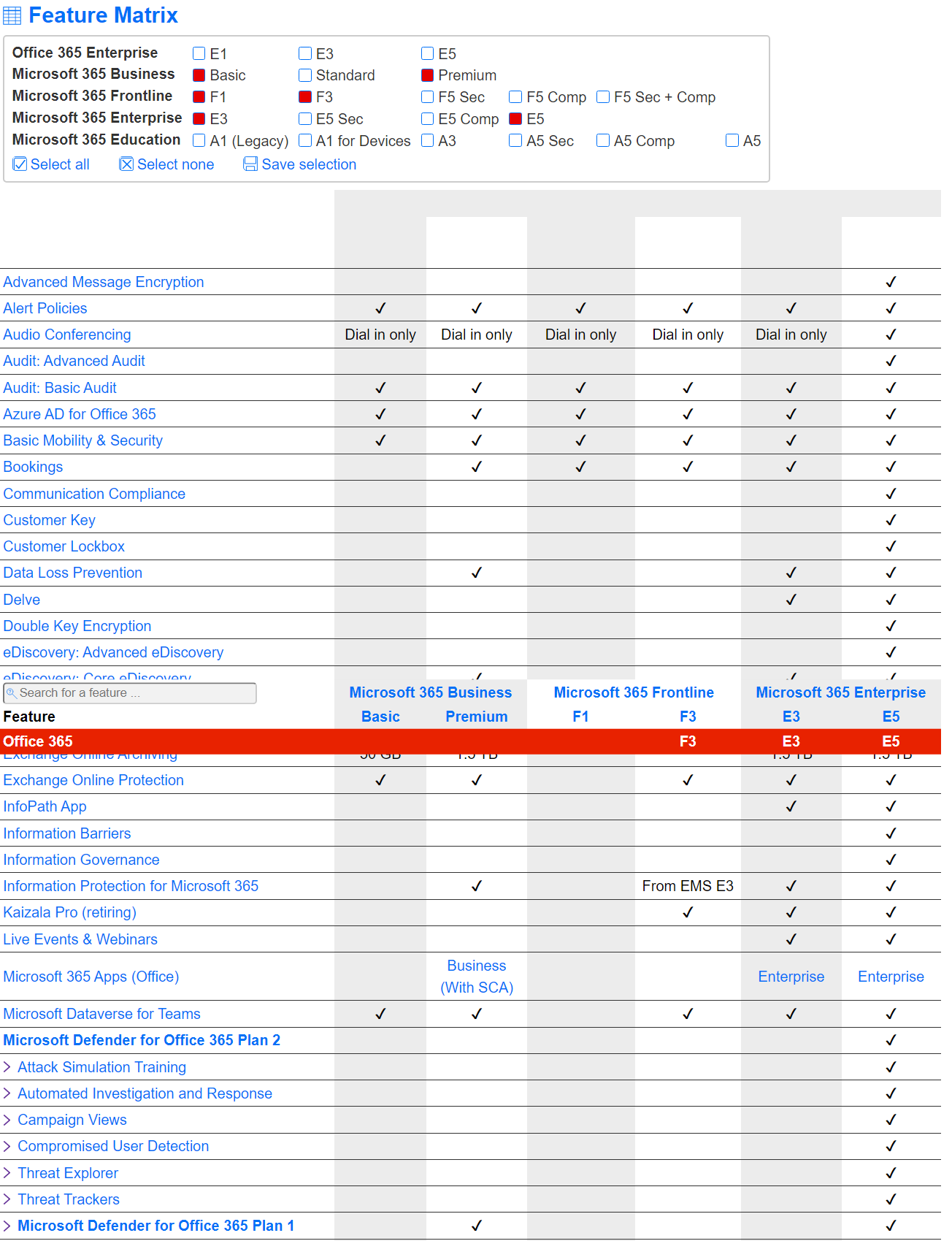
Task: Check the E5 Comp checkbox
Action: pos(428,119)
